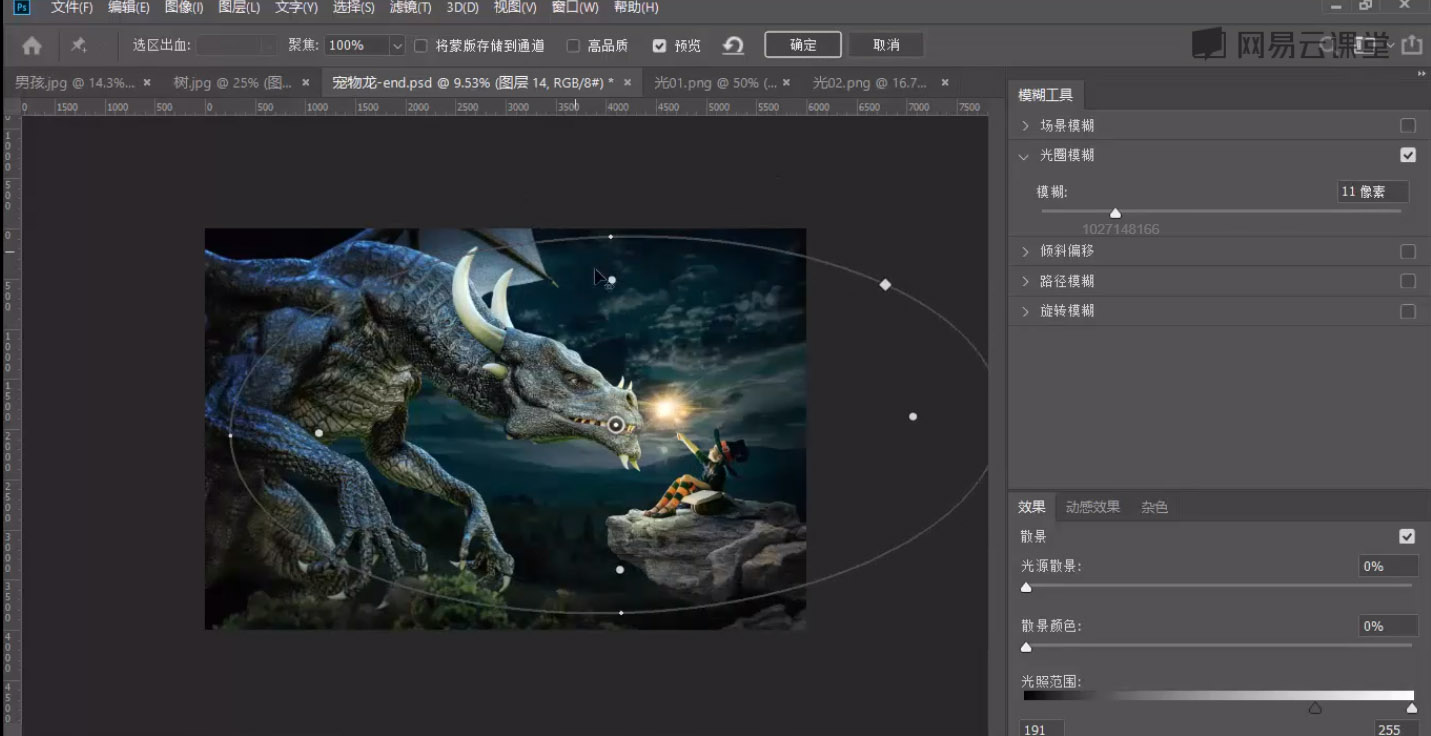Click the reset blur pins arrow icon
The height and width of the screenshot is (736, 1431).
[733, 45]
